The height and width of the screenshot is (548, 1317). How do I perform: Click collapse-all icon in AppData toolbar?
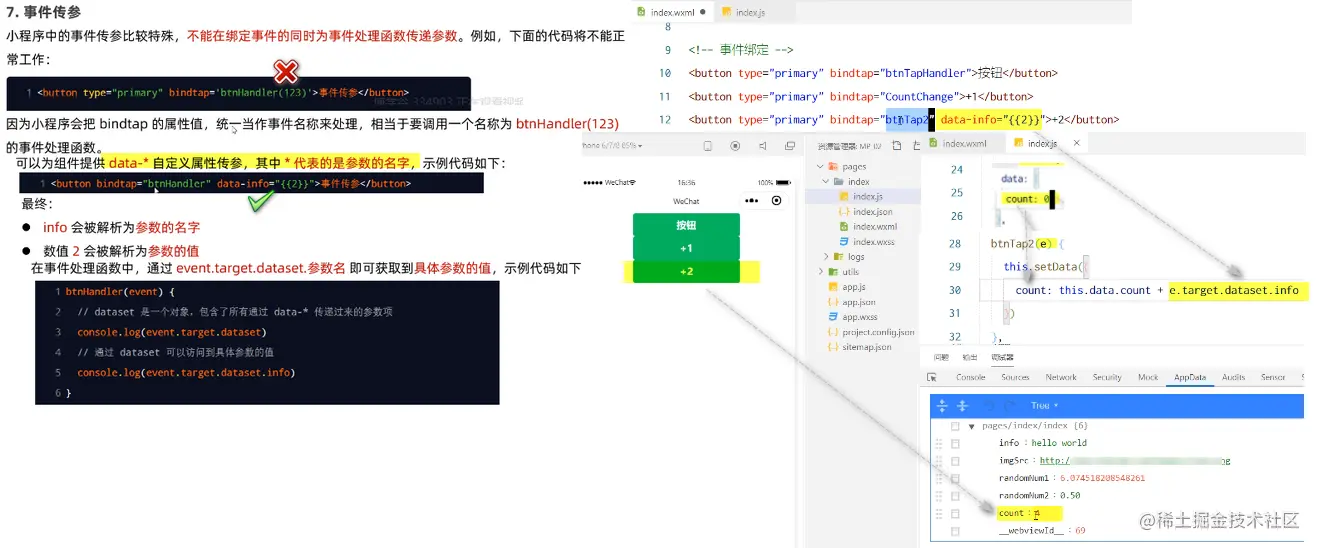click(962, 405)
